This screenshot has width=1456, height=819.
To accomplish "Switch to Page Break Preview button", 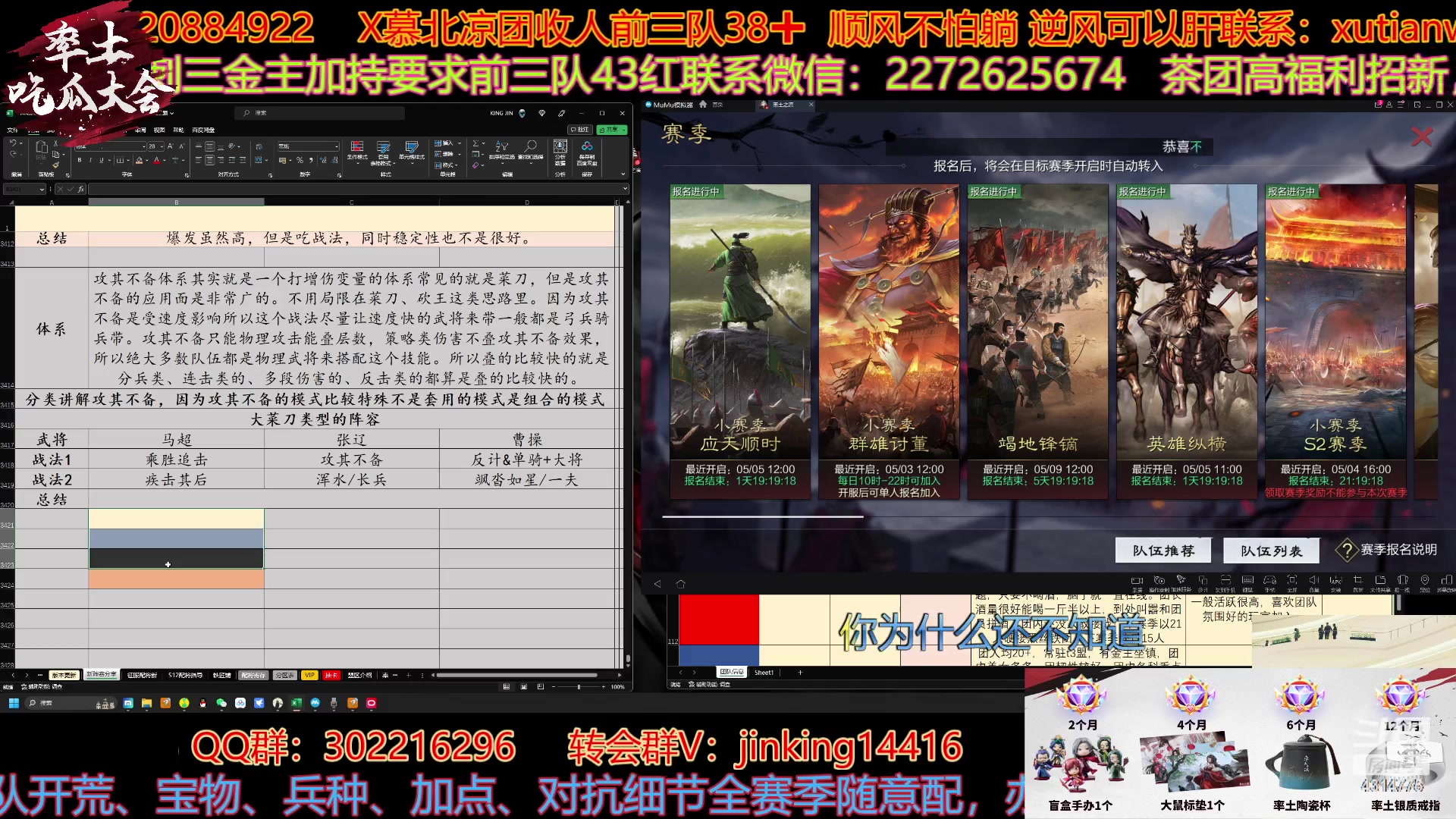I will point(540,686).
